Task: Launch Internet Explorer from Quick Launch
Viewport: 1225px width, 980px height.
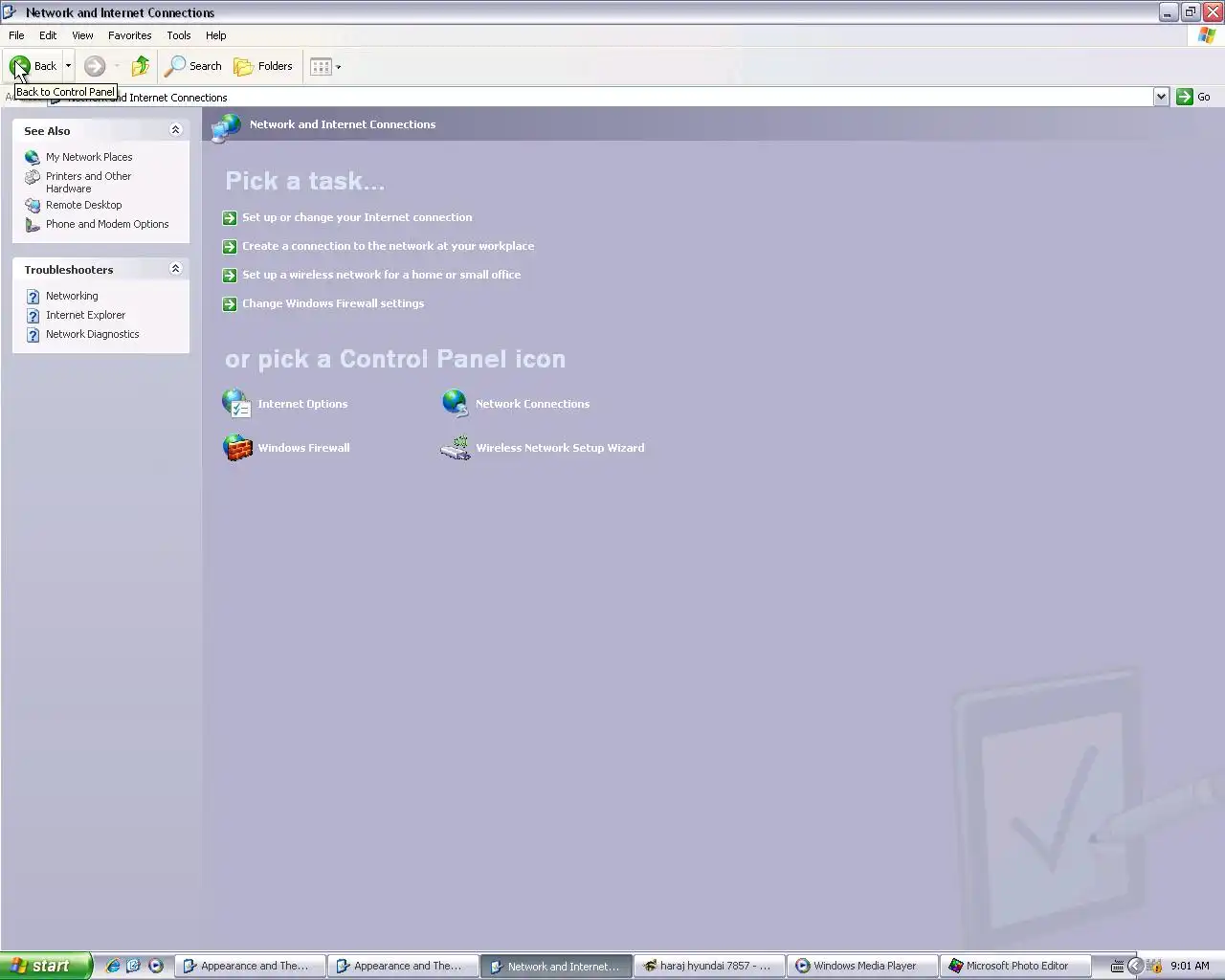Action: 113,966
